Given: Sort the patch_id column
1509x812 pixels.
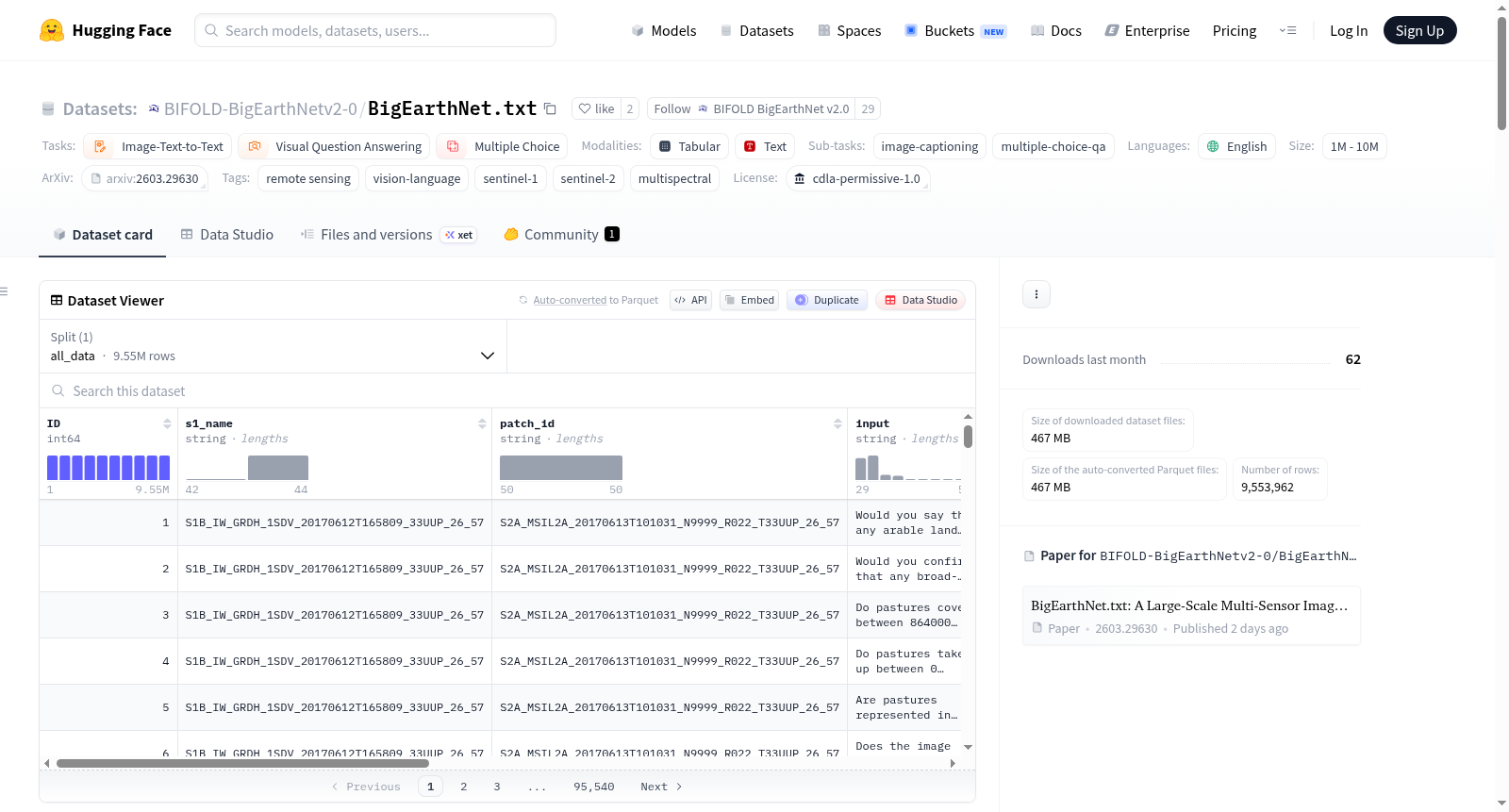Looking at the screenshot, I should click(837, 423).
